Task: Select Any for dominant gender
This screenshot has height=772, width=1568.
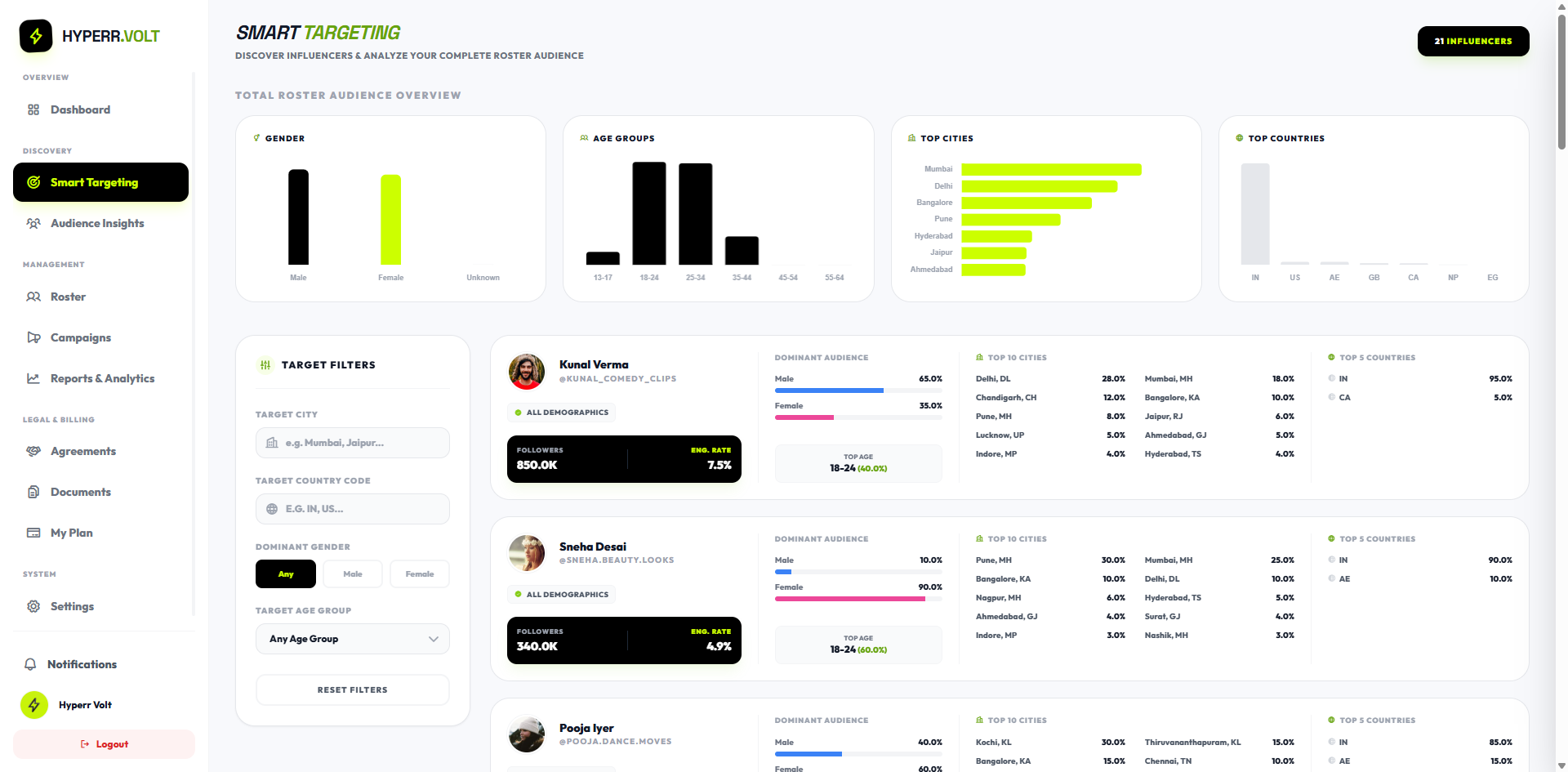Action: point(285,573)
